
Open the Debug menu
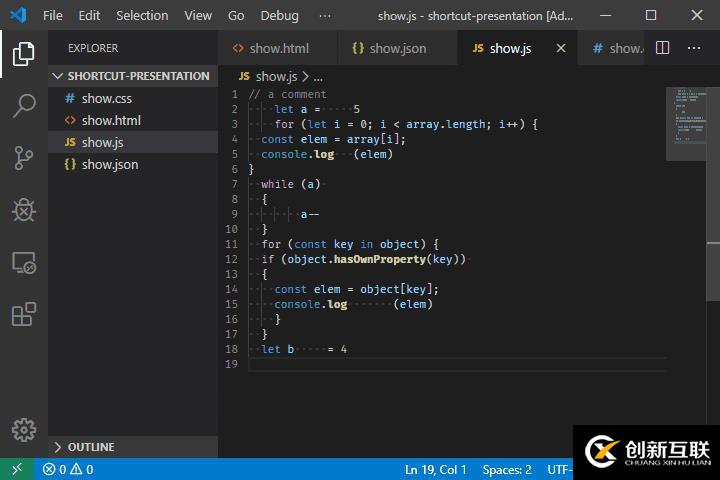[x=279, y=16]
